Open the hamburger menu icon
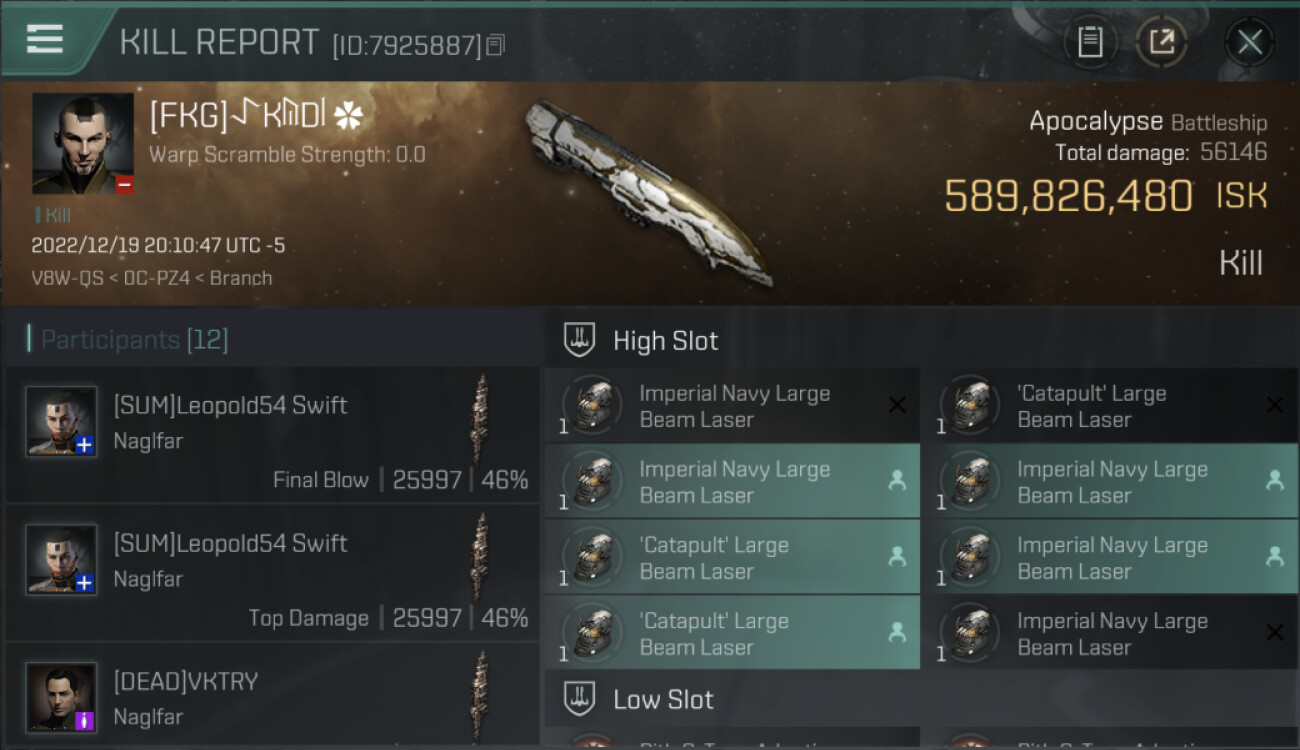 point(45,38)
